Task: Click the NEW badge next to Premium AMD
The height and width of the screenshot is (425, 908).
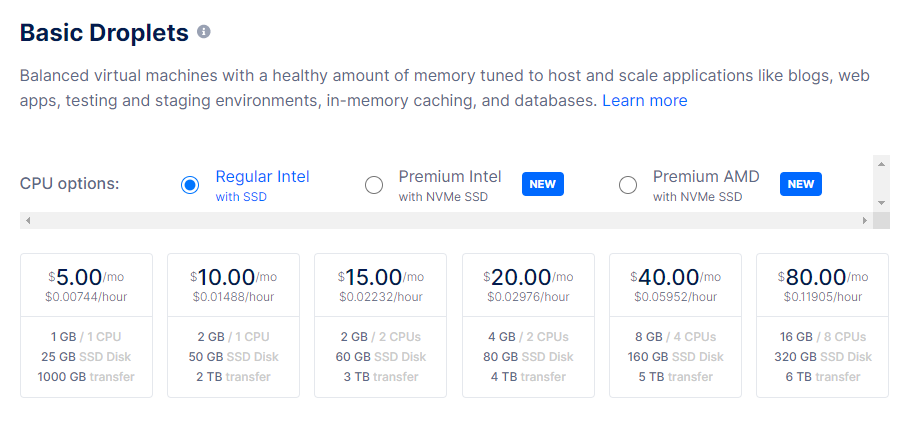Action: click(x=800, y=184)
